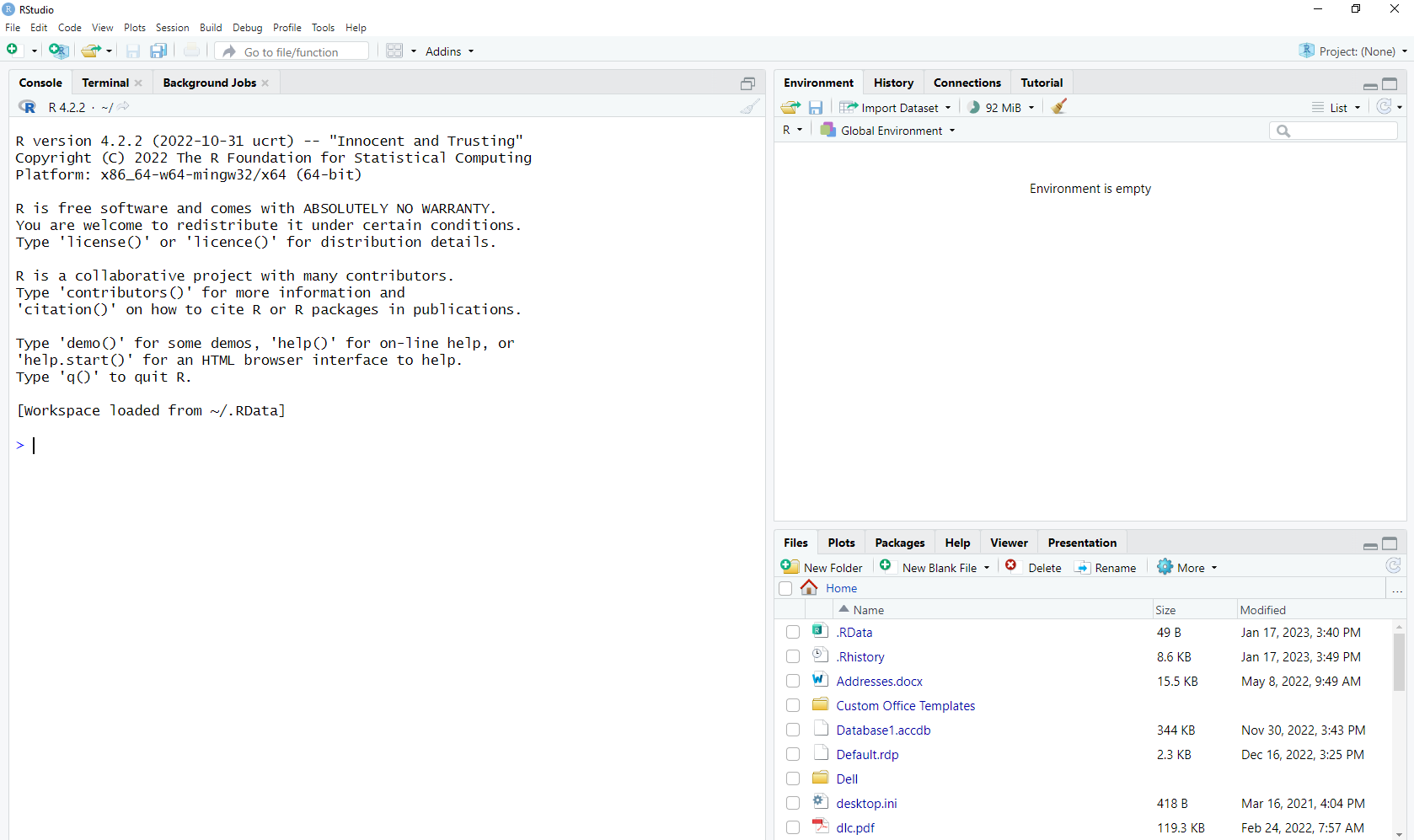Click the Load workspace icon in Environment

(x=790, y=107)
